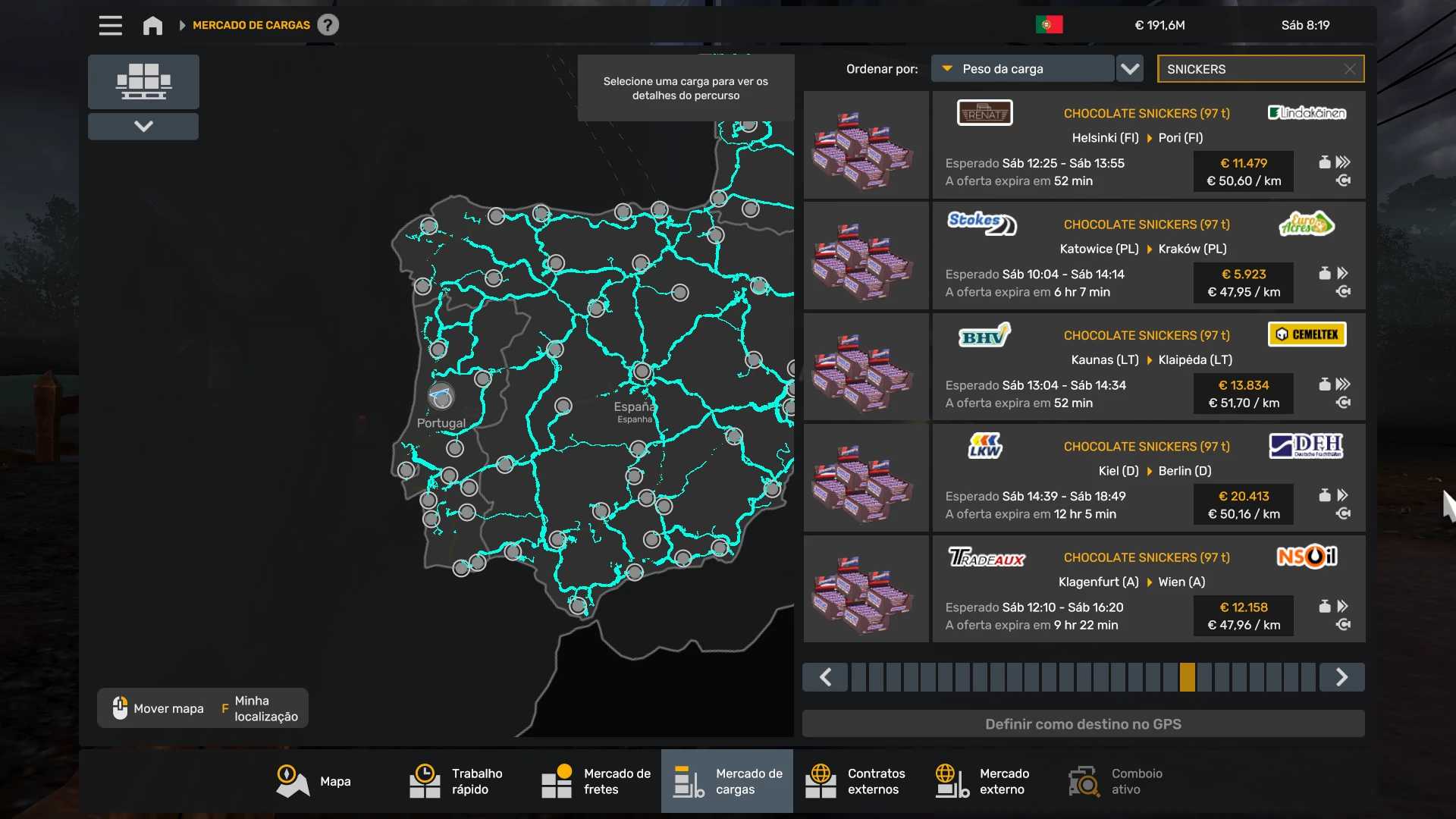Click the Lindakäinen company logo
The image size is (1456, 819).
click(1307, 113)
